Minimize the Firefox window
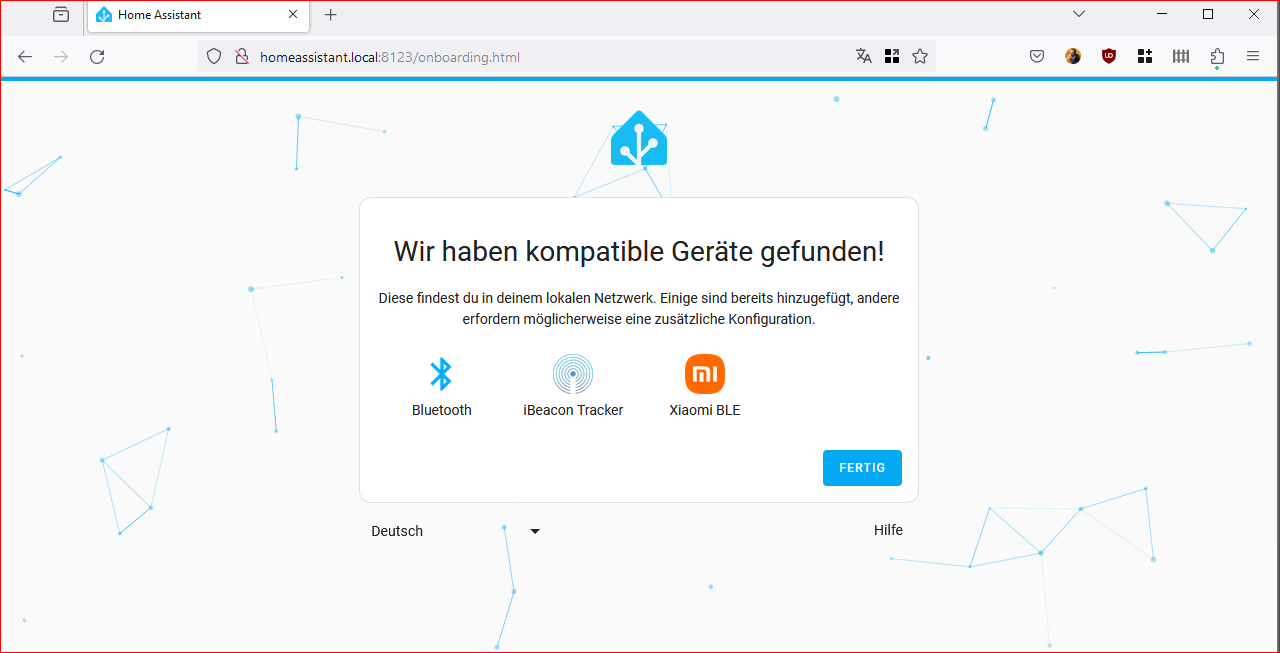 pyautogui.click(x=1162, y=14)
